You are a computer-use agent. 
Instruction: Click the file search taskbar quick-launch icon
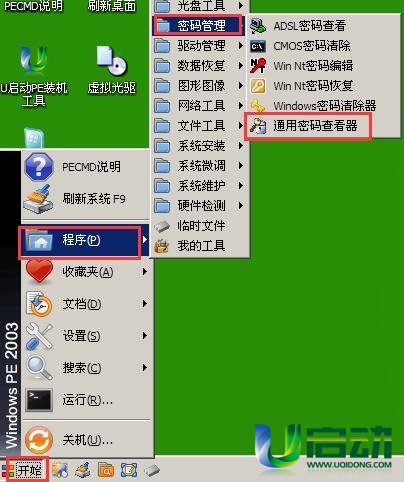coord(106,470)
